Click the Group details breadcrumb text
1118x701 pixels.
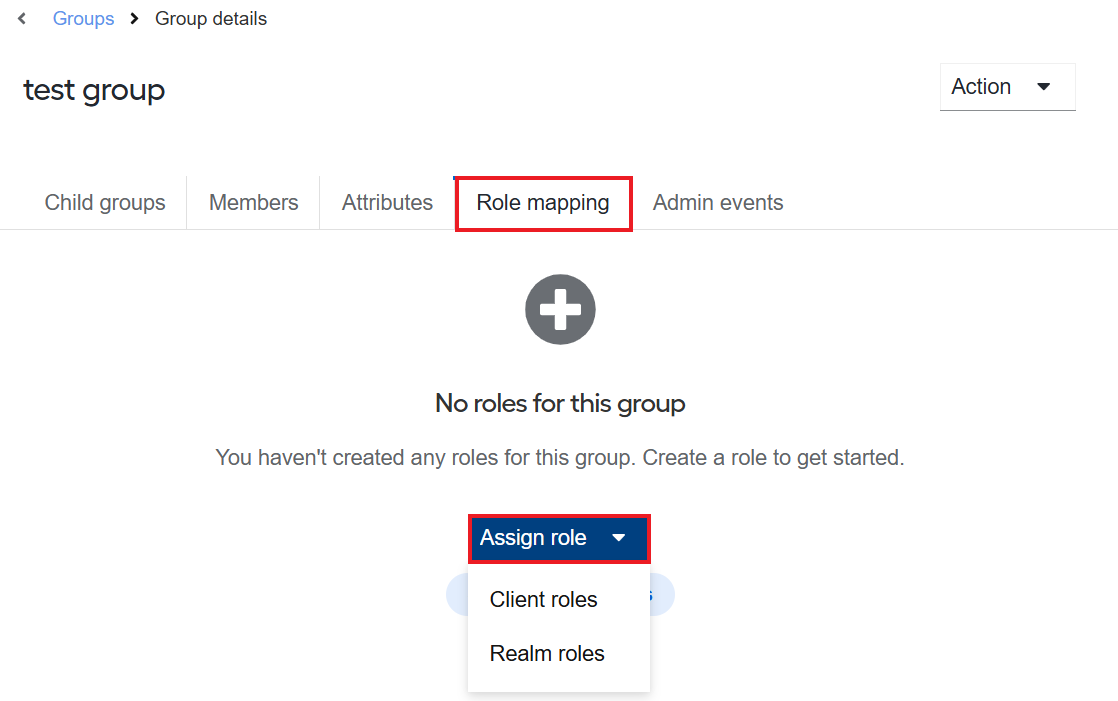click(211, 19)
